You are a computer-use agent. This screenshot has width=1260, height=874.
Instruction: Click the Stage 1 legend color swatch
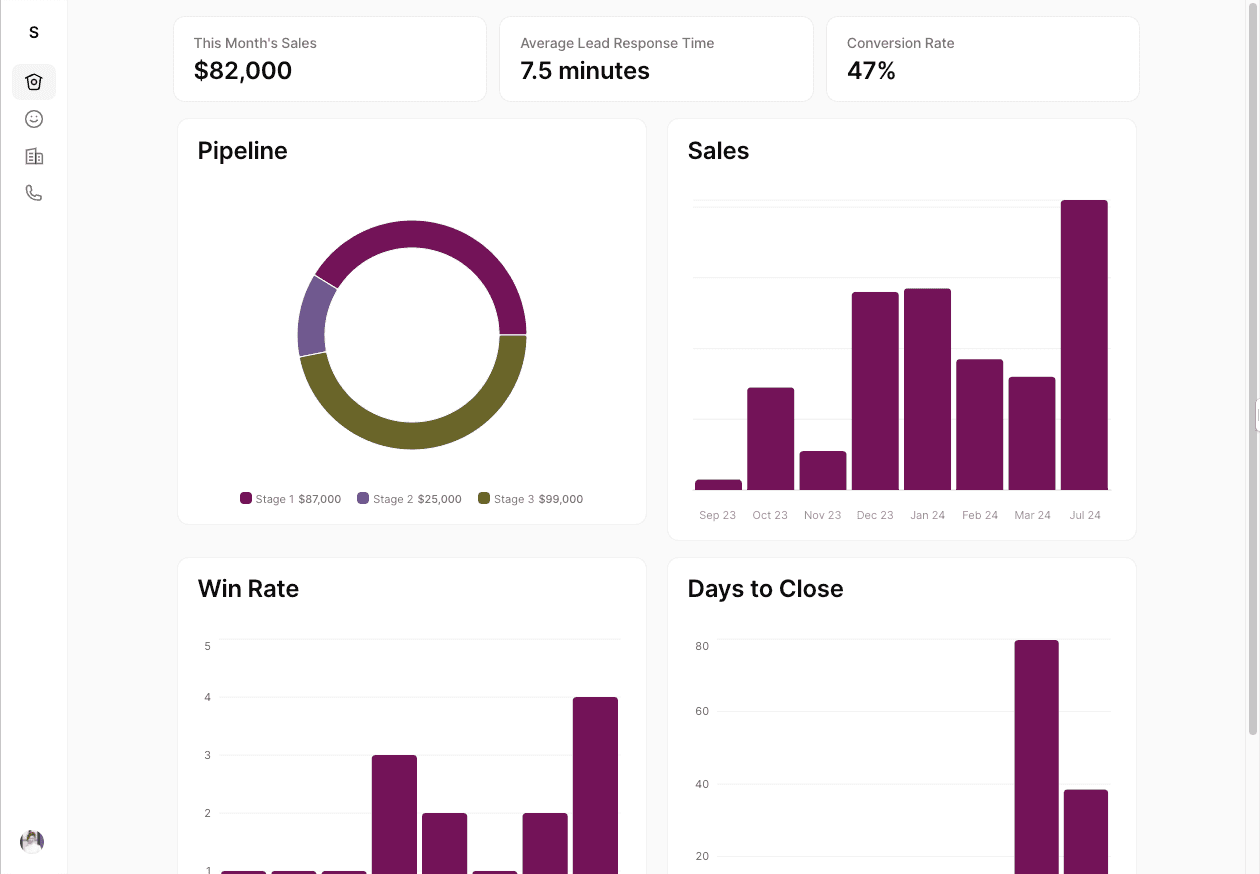pyautogui.click(x=246, y=498)
